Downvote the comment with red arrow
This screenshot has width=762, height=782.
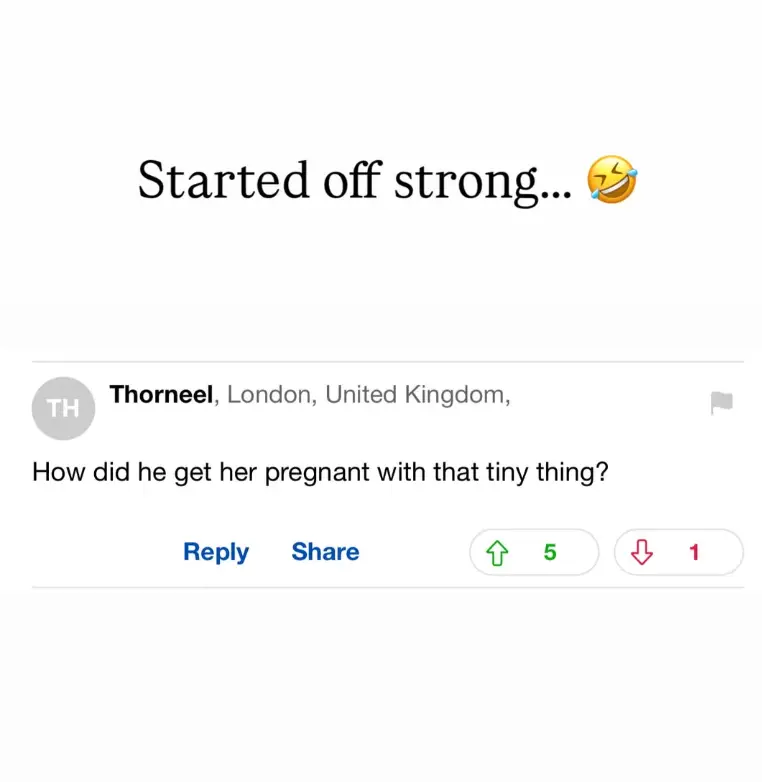[x=641, y=552]
